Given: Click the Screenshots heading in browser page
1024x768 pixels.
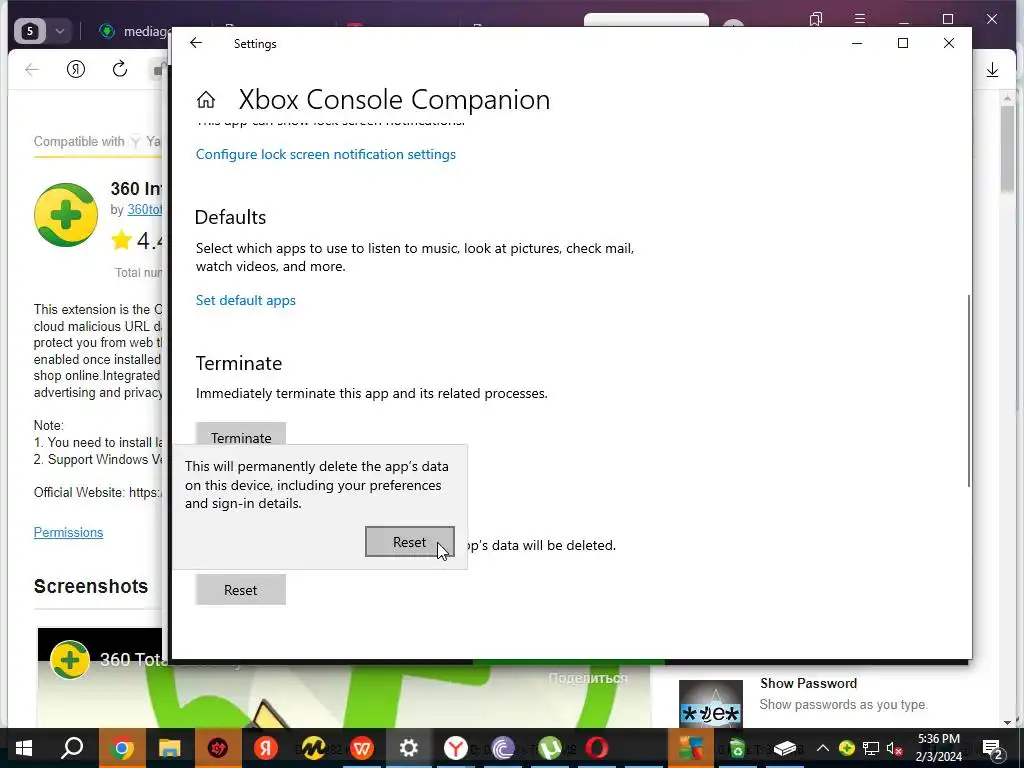Looking at the screenshot, I should point(91,586).
